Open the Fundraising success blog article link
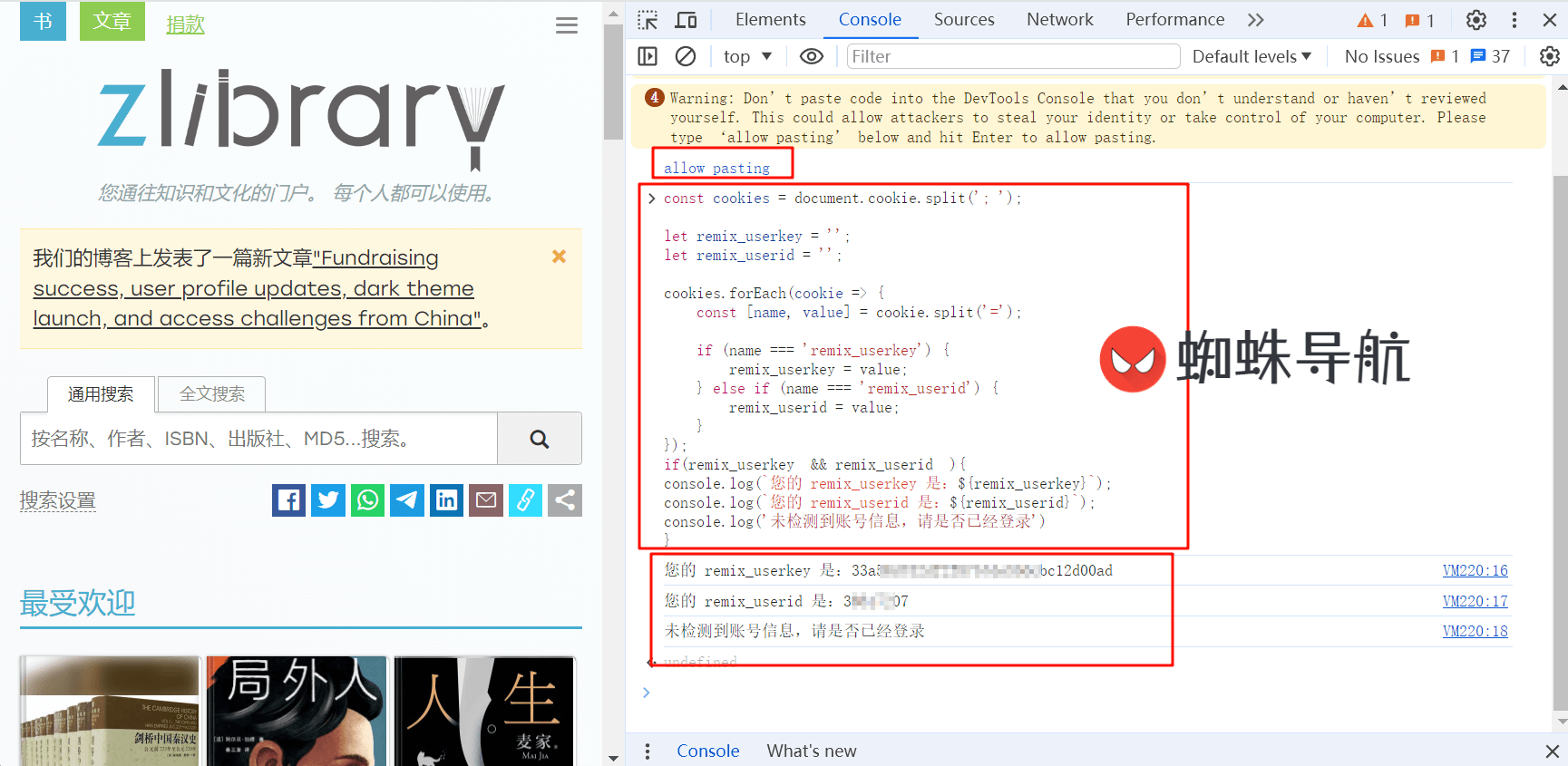This screenshot has height=766, width=1568. pyautogui.click(x=258, y=288)
